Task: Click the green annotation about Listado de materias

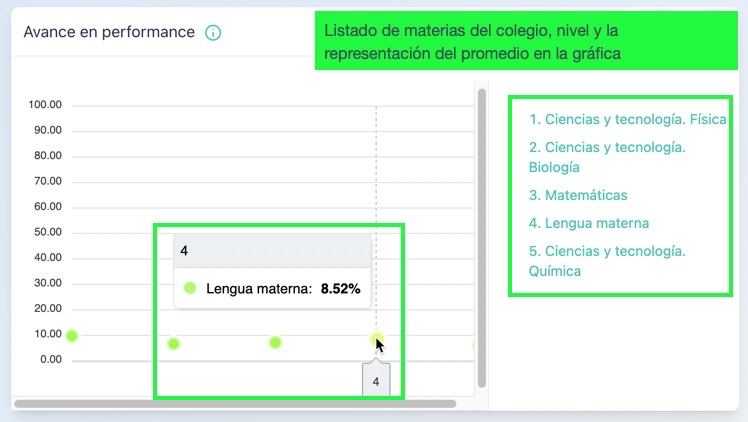Action: tap(527, 41)
